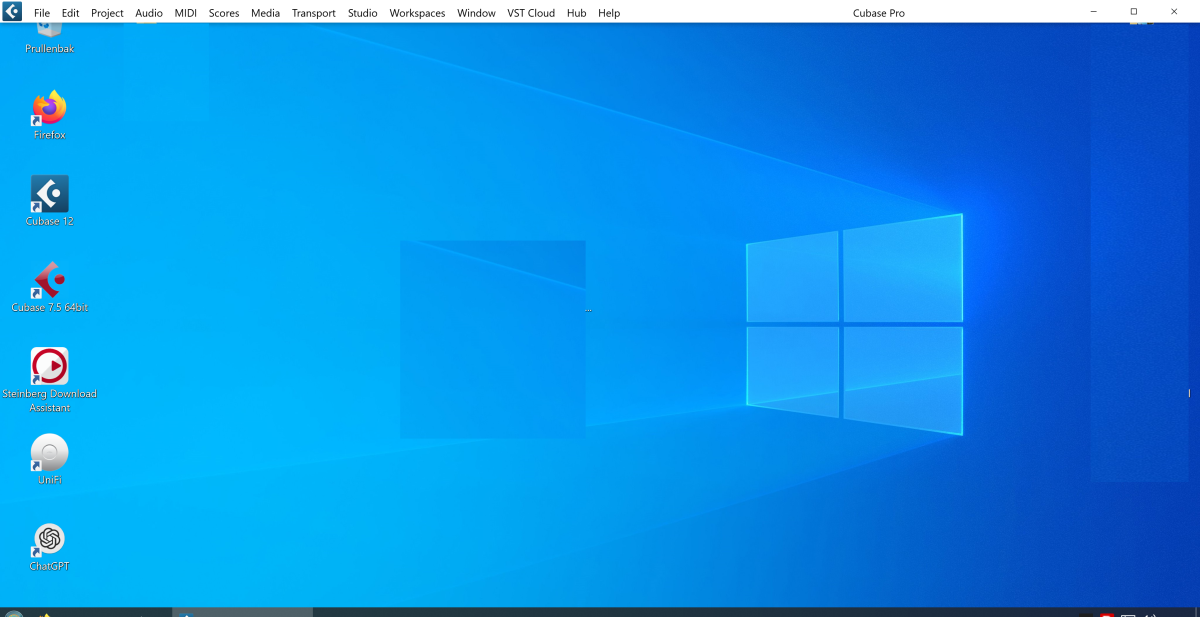
Task: Open the Hub menu
Action: point(576,13)
